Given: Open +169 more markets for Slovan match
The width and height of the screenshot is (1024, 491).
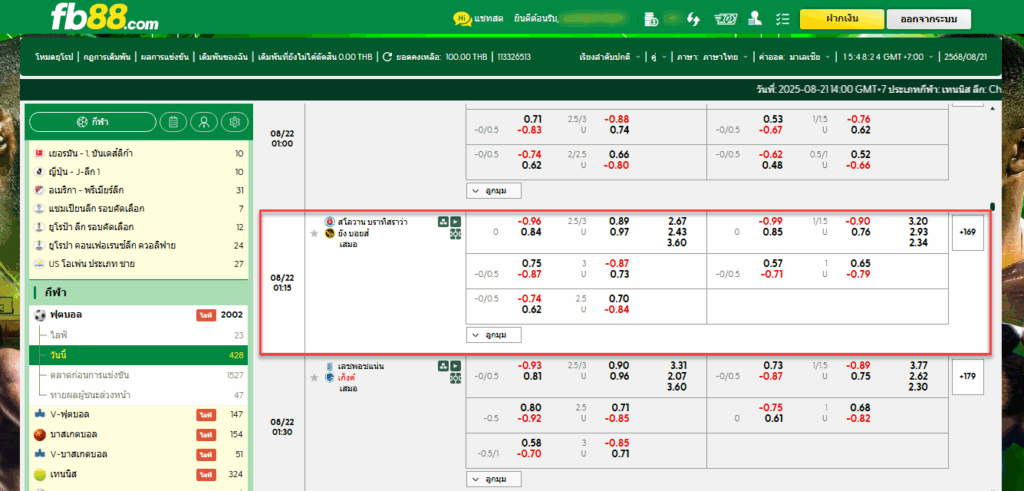Looking at the screenshot, I should tap(968, 232).
